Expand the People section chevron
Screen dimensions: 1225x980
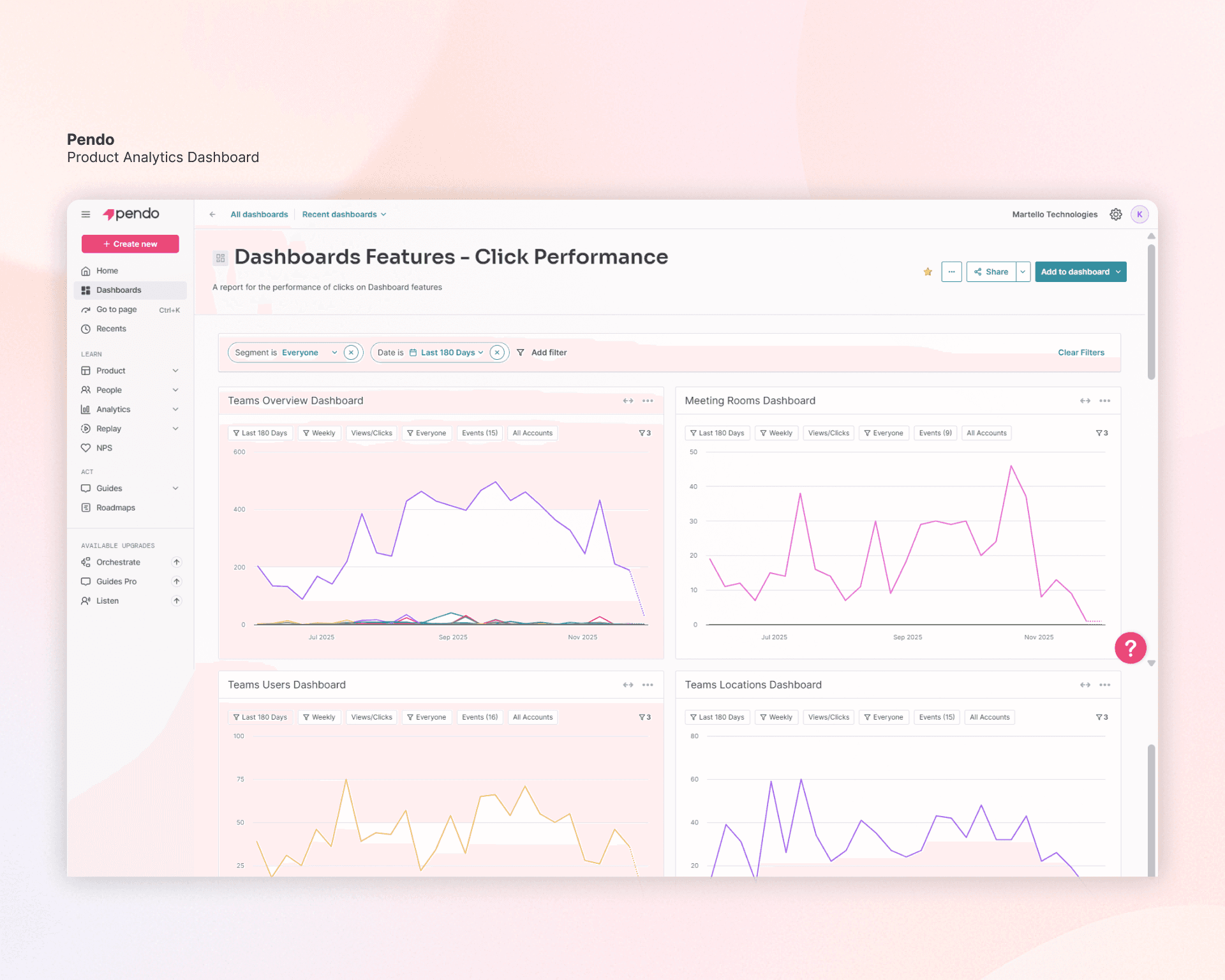click(175, 390)
